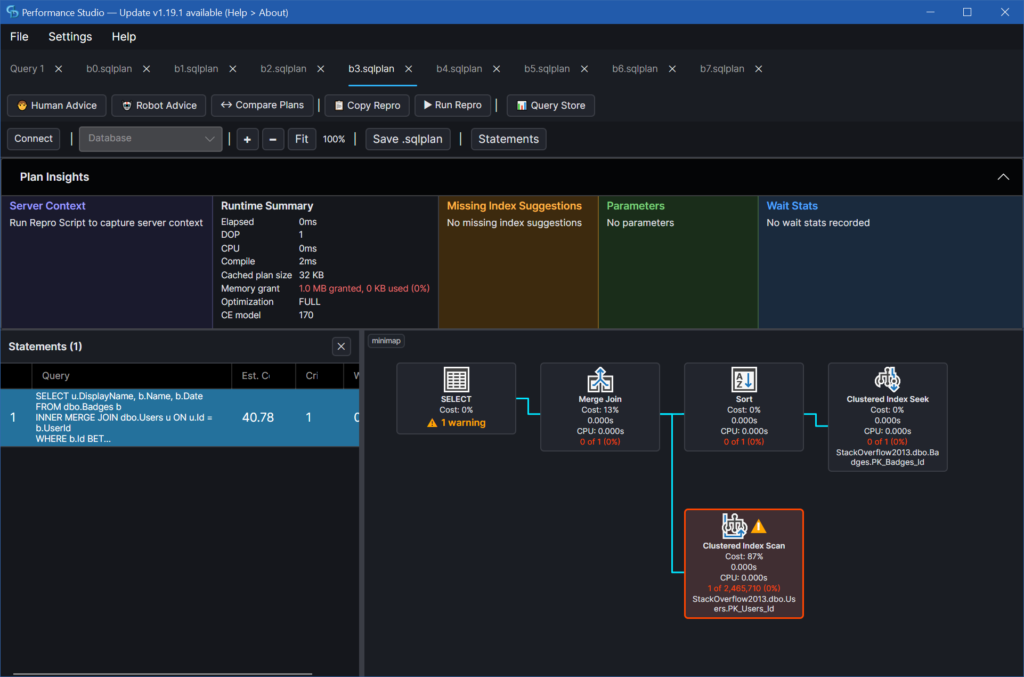Click the Parameters heading
1024x677 pixels.
635,206
